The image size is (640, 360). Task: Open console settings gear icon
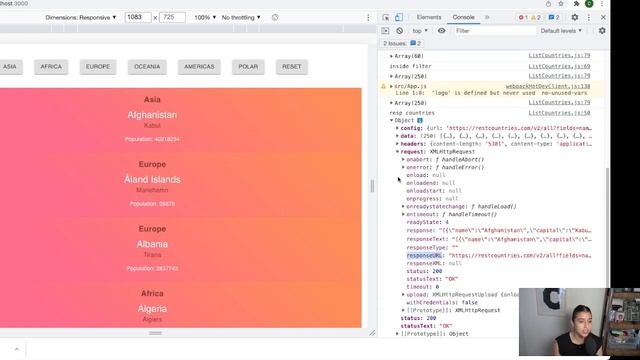click(602, 31)
